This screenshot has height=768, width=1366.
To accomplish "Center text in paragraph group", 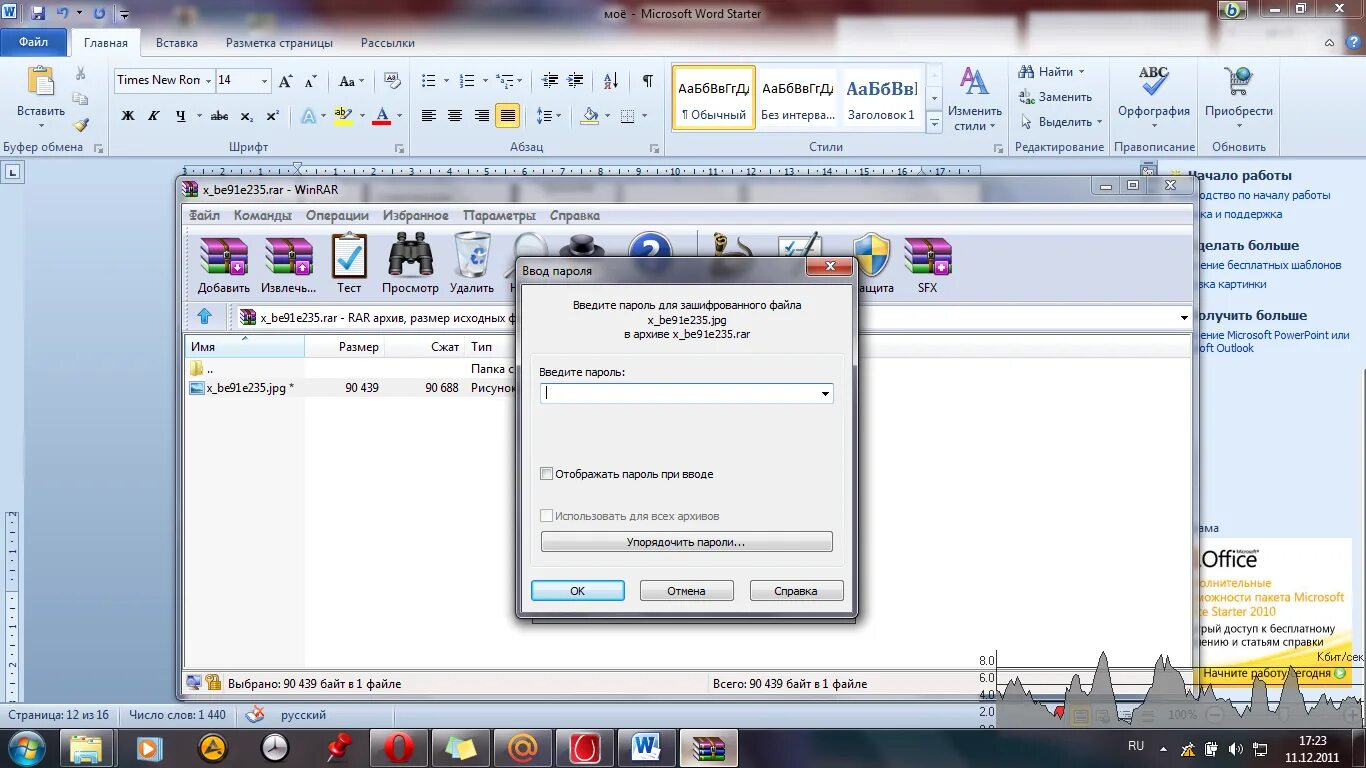I will (455, 116).
